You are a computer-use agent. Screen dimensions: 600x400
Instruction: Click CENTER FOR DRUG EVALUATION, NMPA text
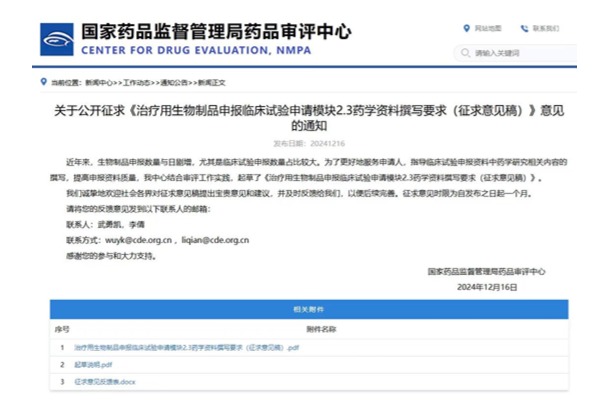pos(196,50)
